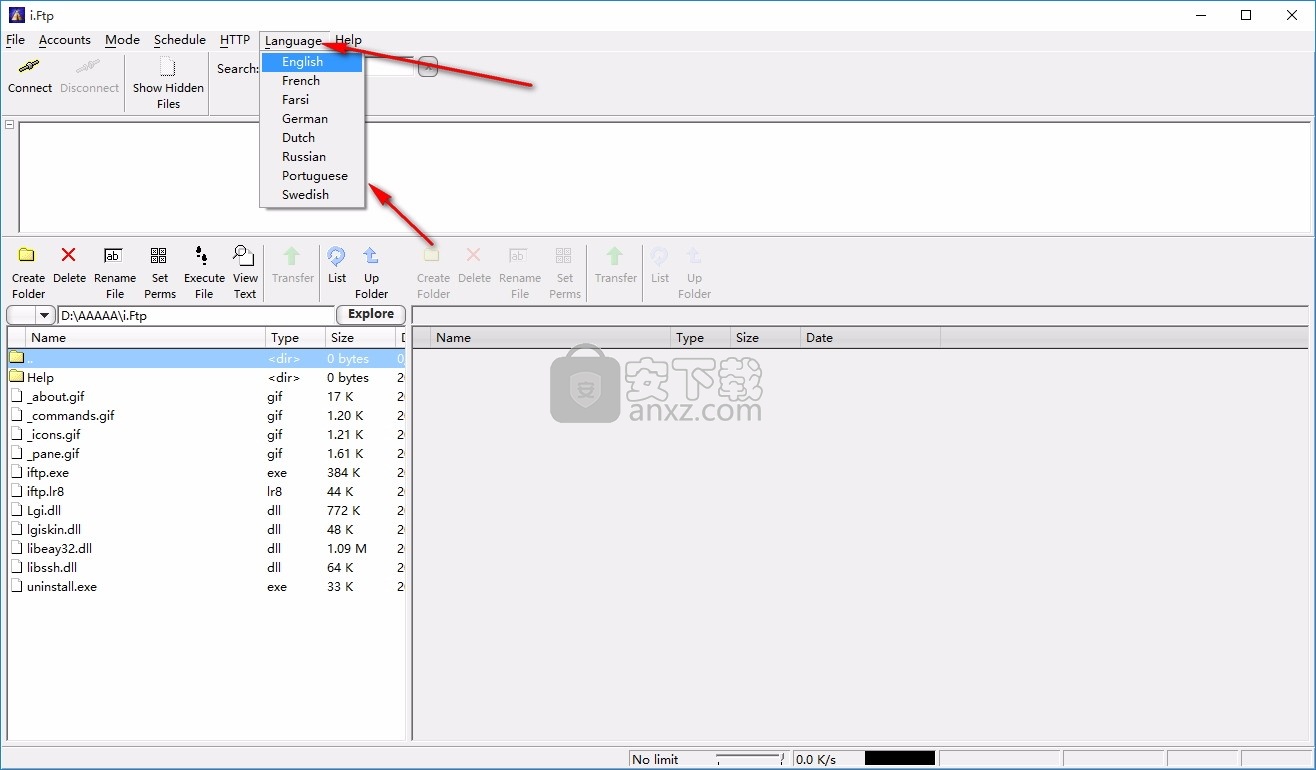
Task: Select file iftp.exe
Action: [206, 473]
